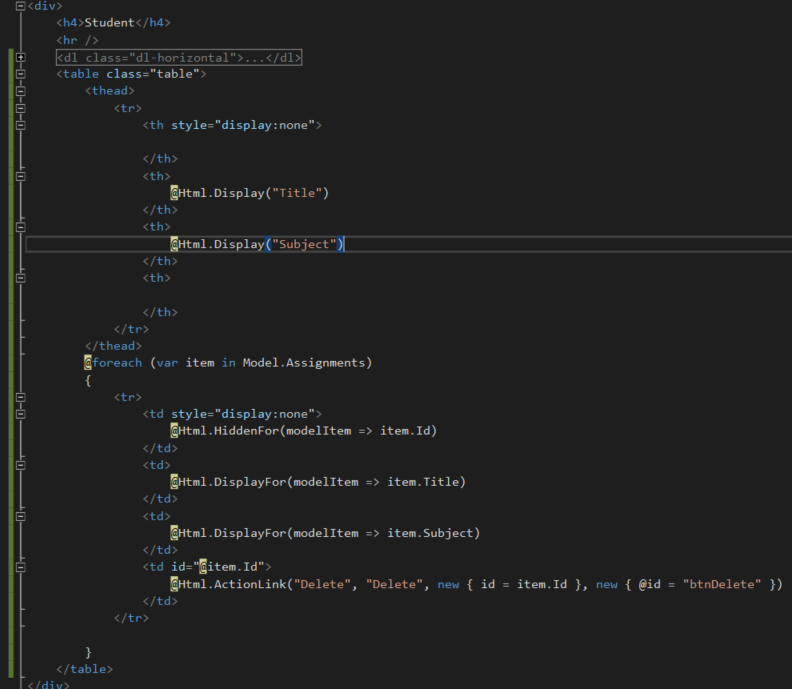Collapse the th block containing Display("Title")
Screen dimensions: 792x689
pos(20,176)
